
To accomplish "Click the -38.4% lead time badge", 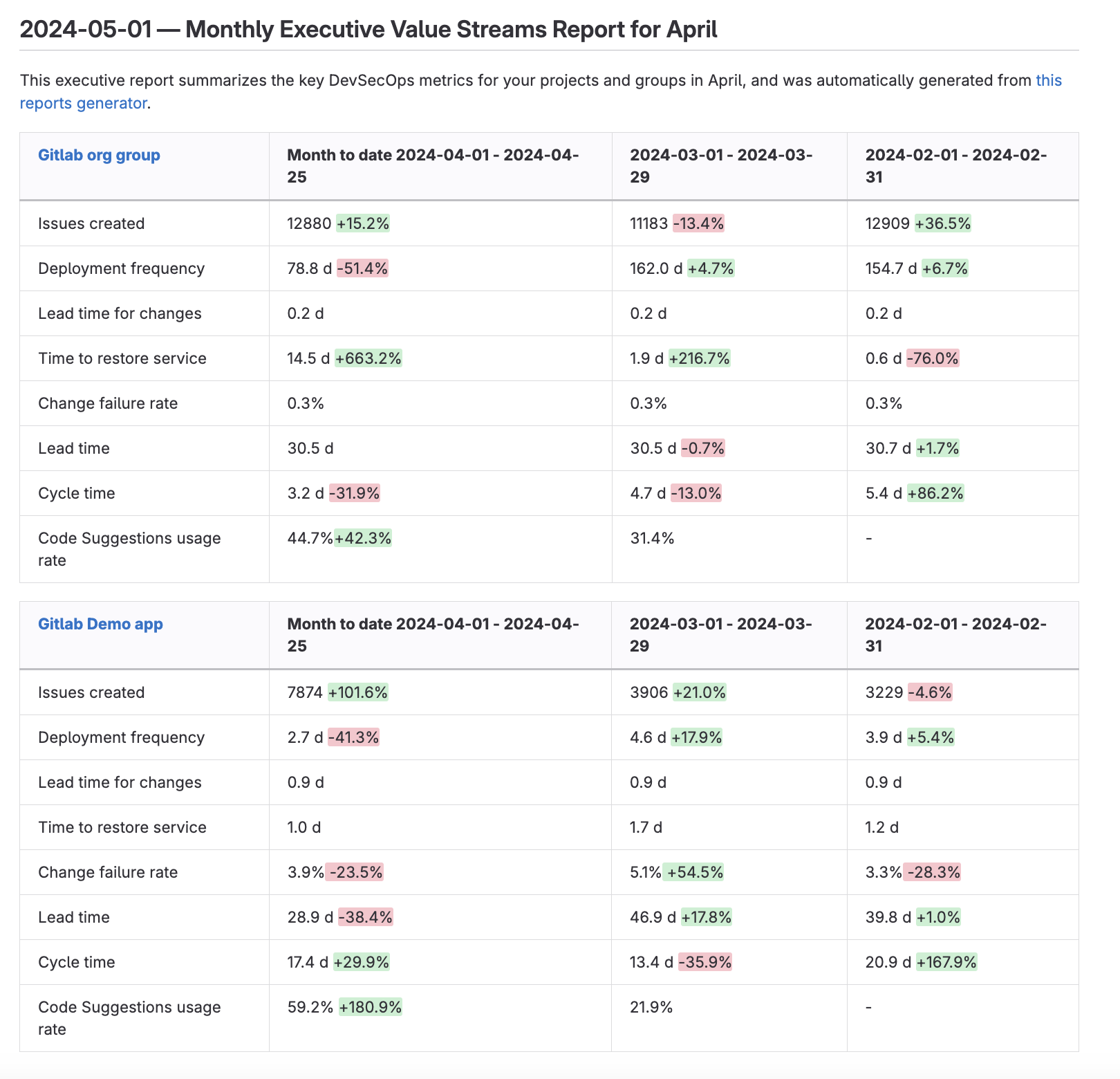I will 366,917.
